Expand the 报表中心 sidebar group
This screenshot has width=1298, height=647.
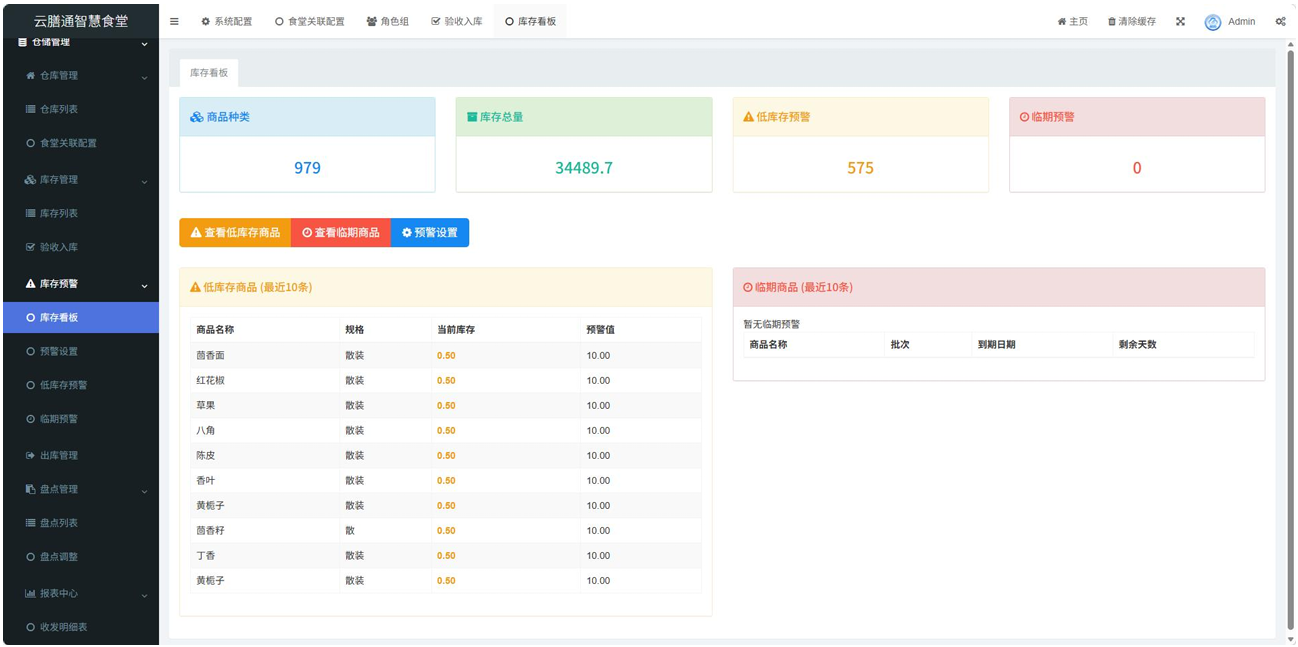coord(144,594)
